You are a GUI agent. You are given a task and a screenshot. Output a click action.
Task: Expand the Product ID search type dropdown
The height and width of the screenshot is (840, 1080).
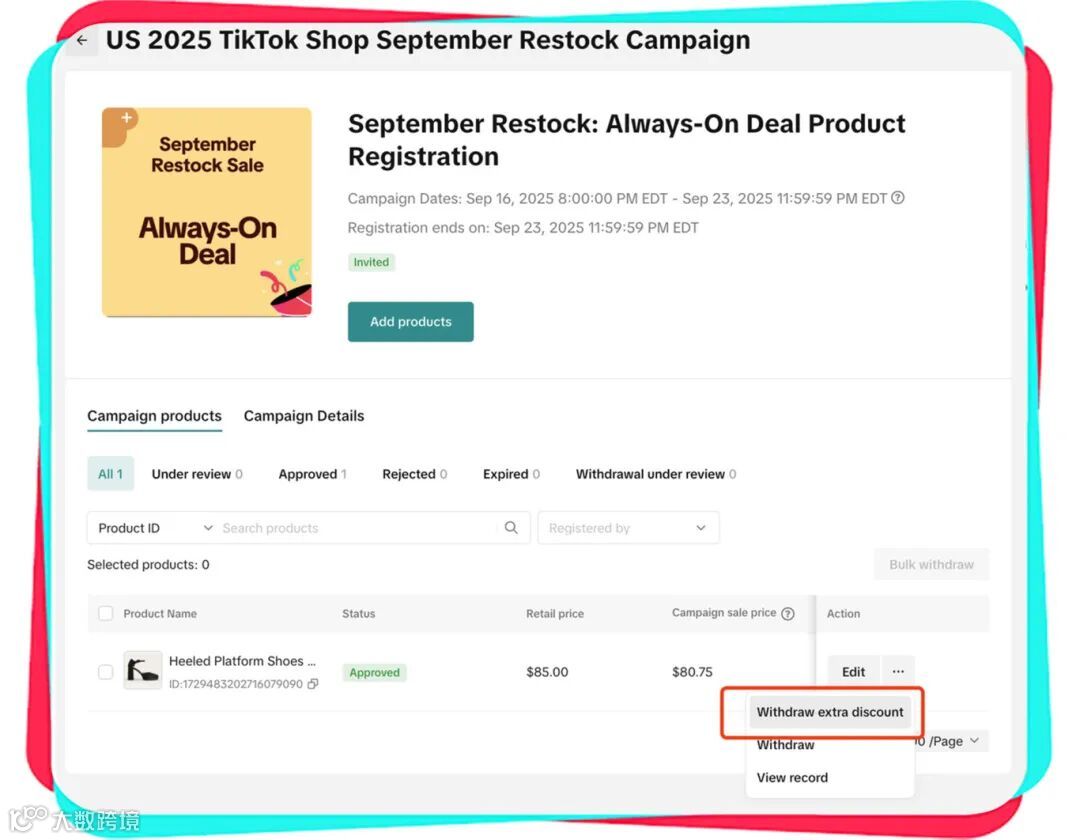pyautogui.click(x=154, y=528)
